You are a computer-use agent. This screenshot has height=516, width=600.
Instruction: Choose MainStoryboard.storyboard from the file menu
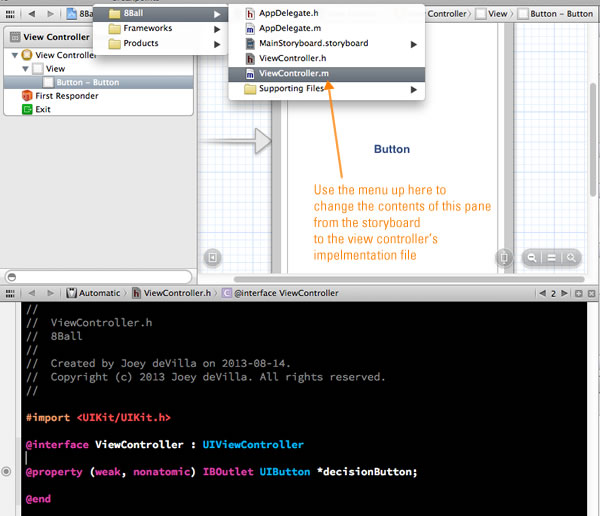(326, 43)
